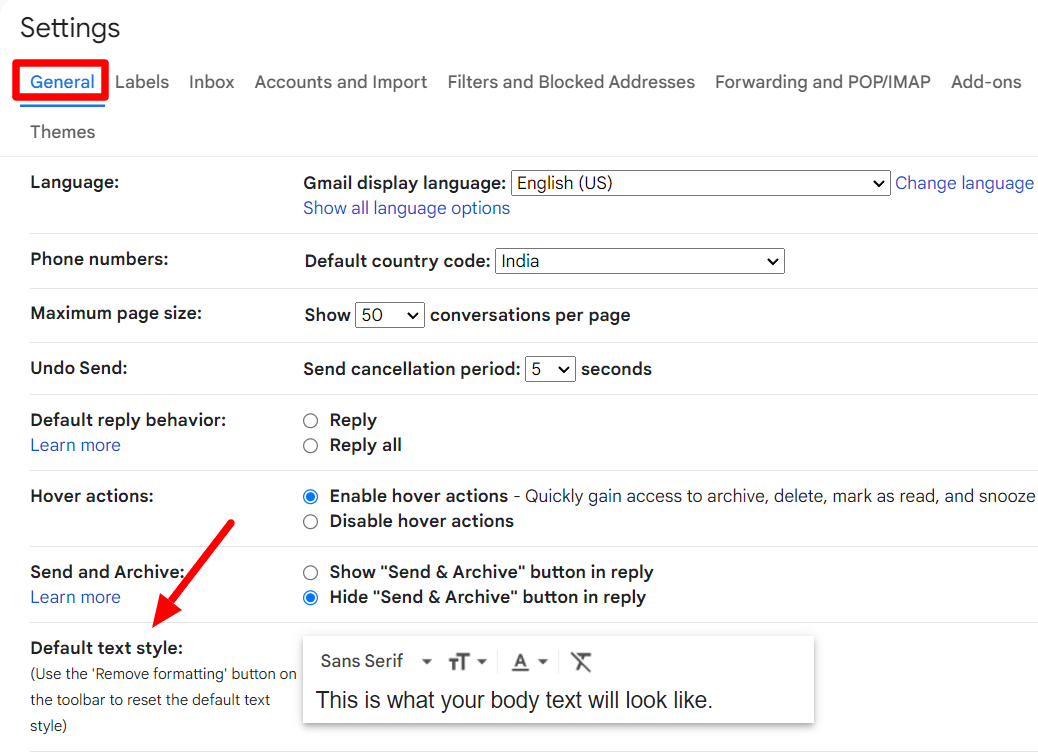The height and width of the screenshot is (755, 1038).
Task: Select Enable hover actions option
Action: tap(310, 496)
